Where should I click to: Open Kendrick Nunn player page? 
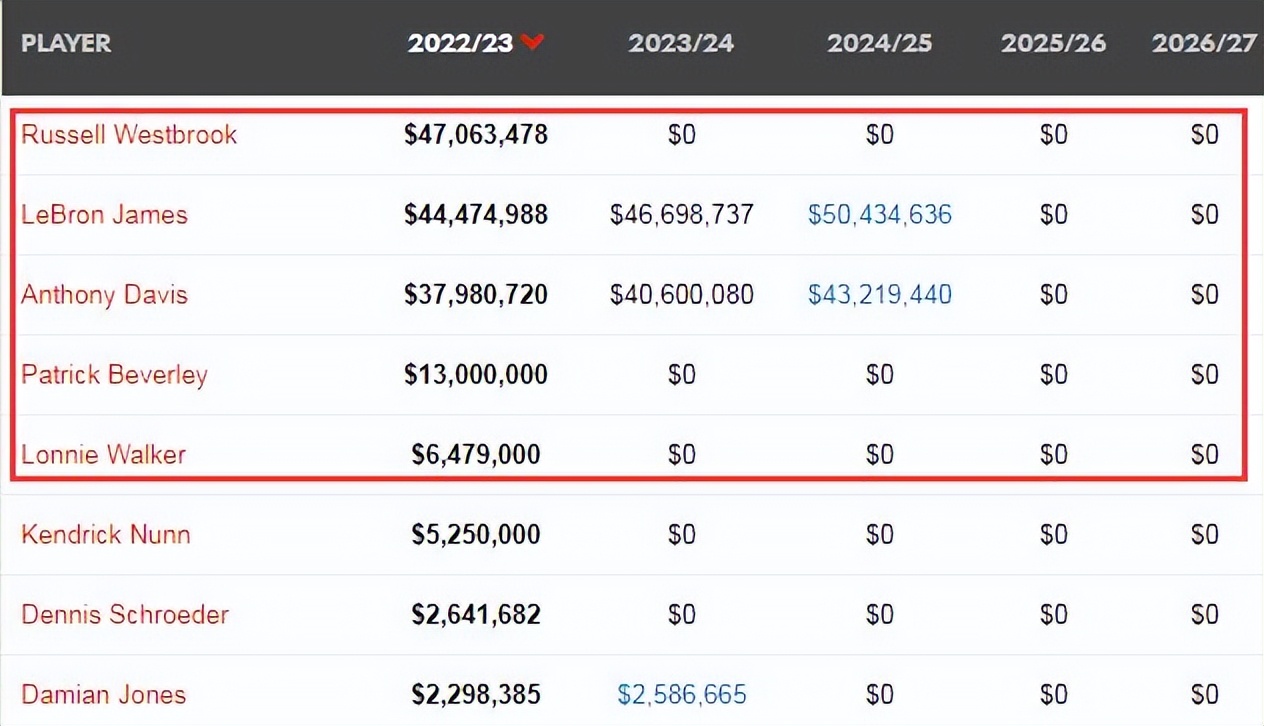coord(105,535)
